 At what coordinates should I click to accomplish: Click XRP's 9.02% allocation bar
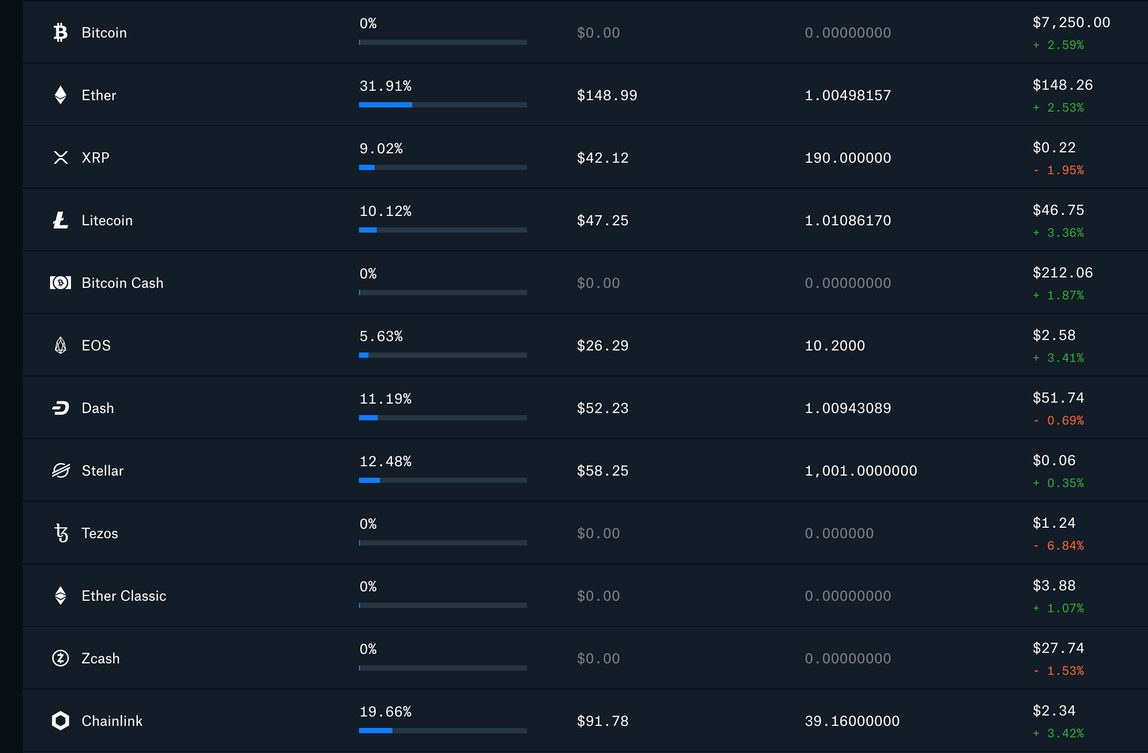[x=443, y=167]
